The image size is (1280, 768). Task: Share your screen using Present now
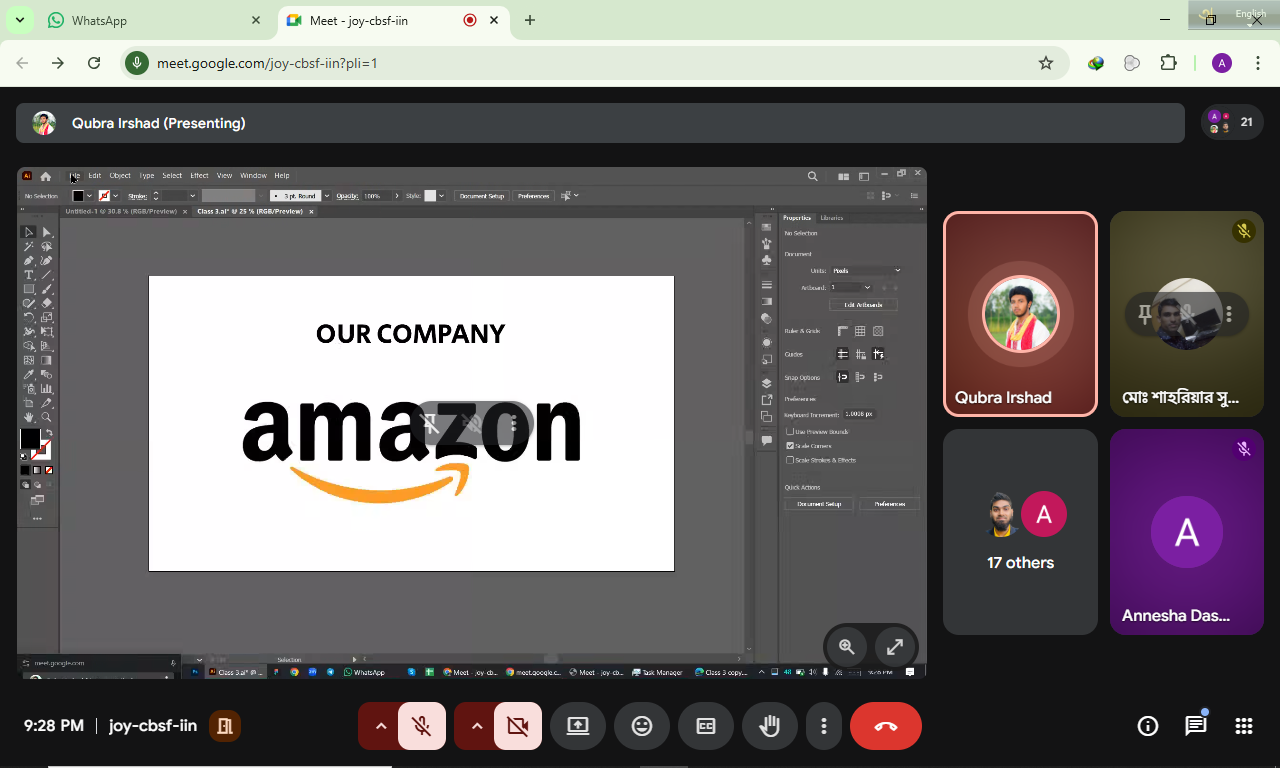pyautogui.click(x=578, y=726)
